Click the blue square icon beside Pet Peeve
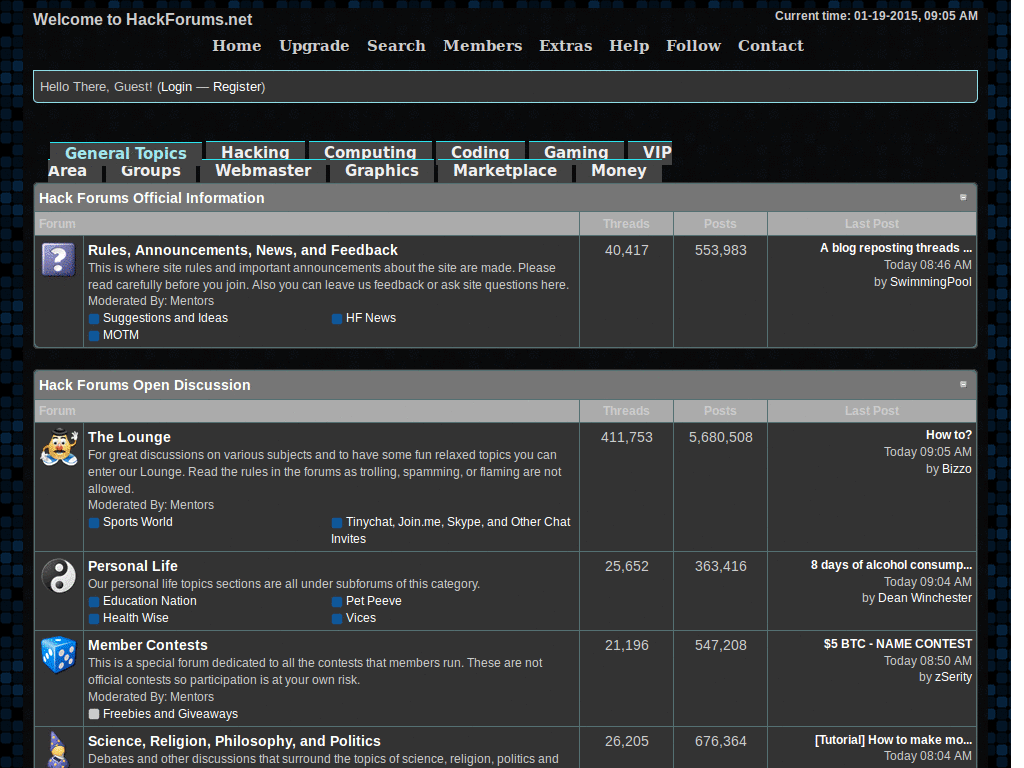 click(x=337, y=601)
